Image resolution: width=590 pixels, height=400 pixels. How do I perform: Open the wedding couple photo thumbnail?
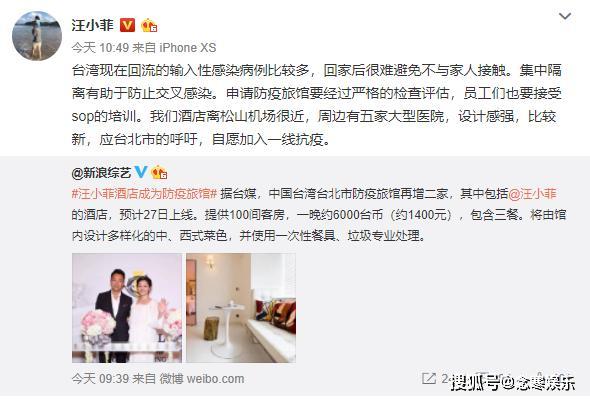127,308
